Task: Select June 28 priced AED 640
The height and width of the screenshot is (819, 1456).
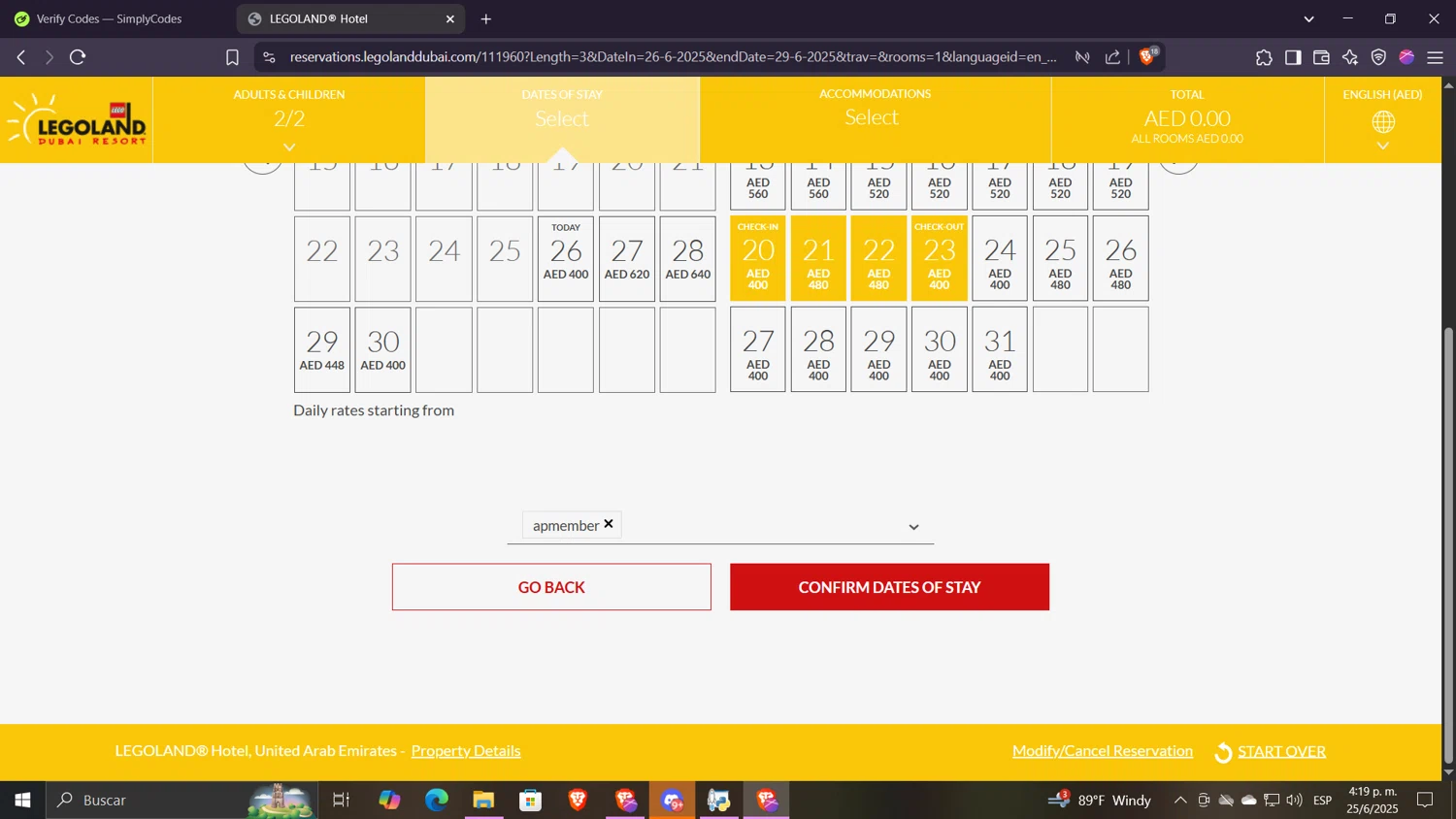Action: tap(688, 259)
